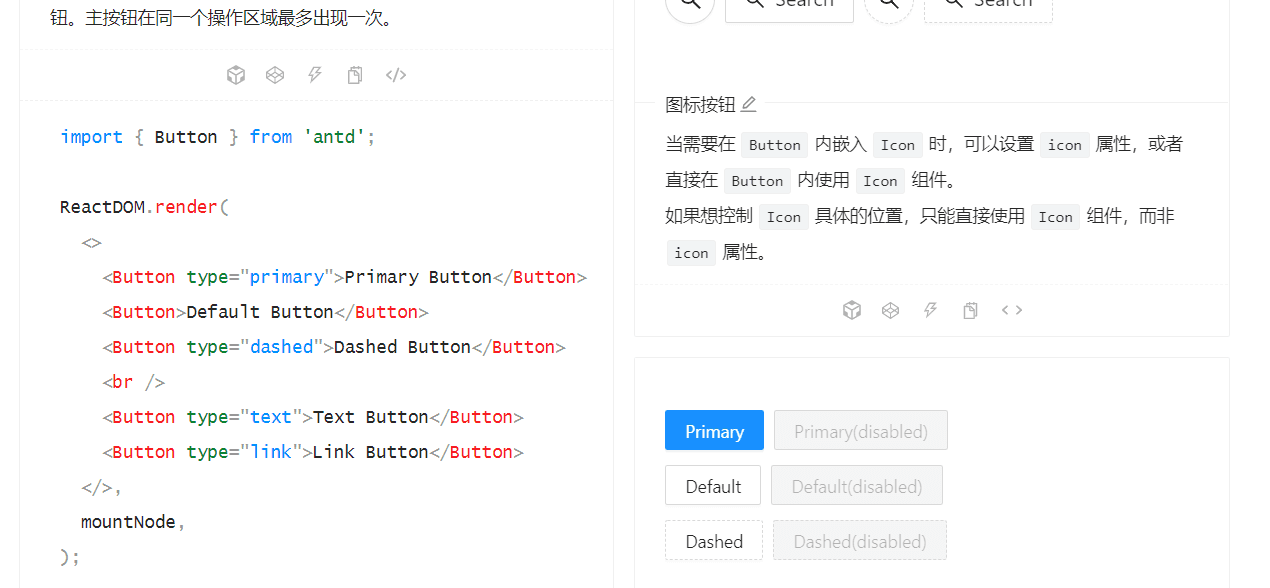Open StackBlitz lightning icon above the code block
The width and height of the screenshot is (1270, 588).
[x=315, y=75]
